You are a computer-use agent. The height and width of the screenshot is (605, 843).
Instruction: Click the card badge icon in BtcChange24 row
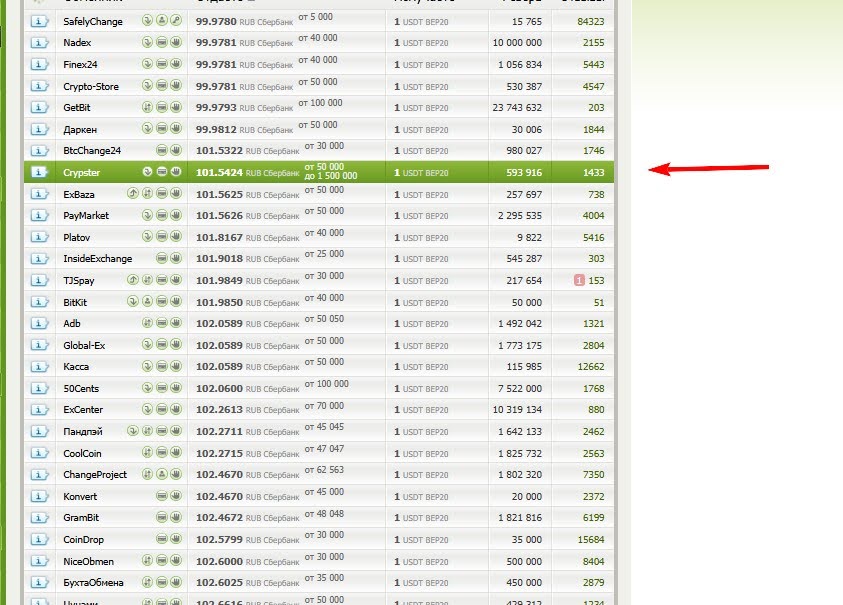click(x=162, y=150)
